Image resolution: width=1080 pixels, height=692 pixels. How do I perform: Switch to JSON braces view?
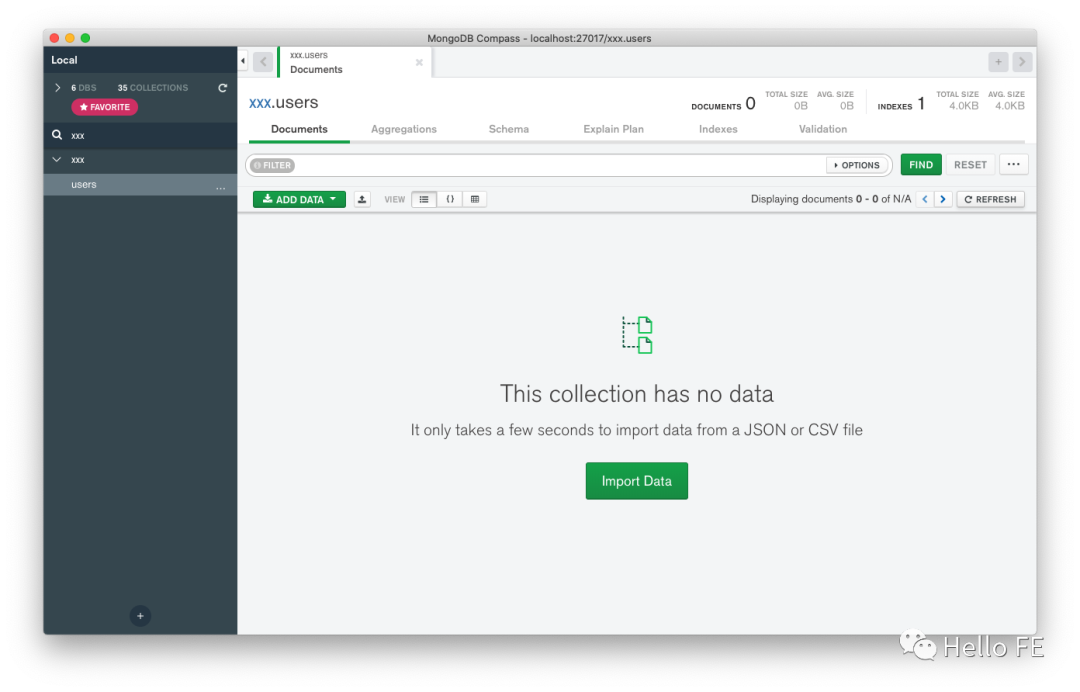click(450, 200)
